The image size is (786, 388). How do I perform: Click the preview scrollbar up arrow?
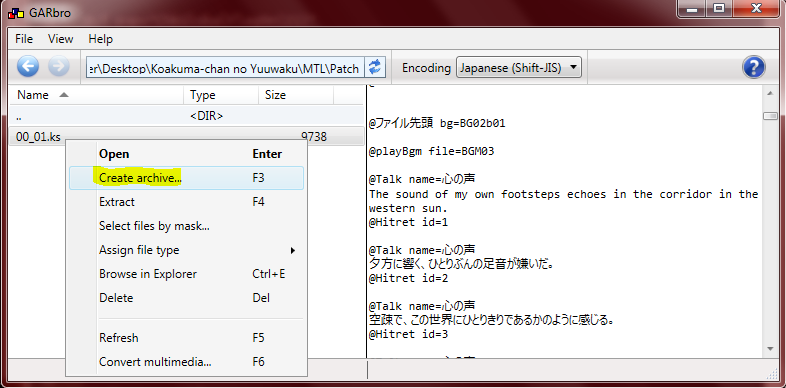770,93
